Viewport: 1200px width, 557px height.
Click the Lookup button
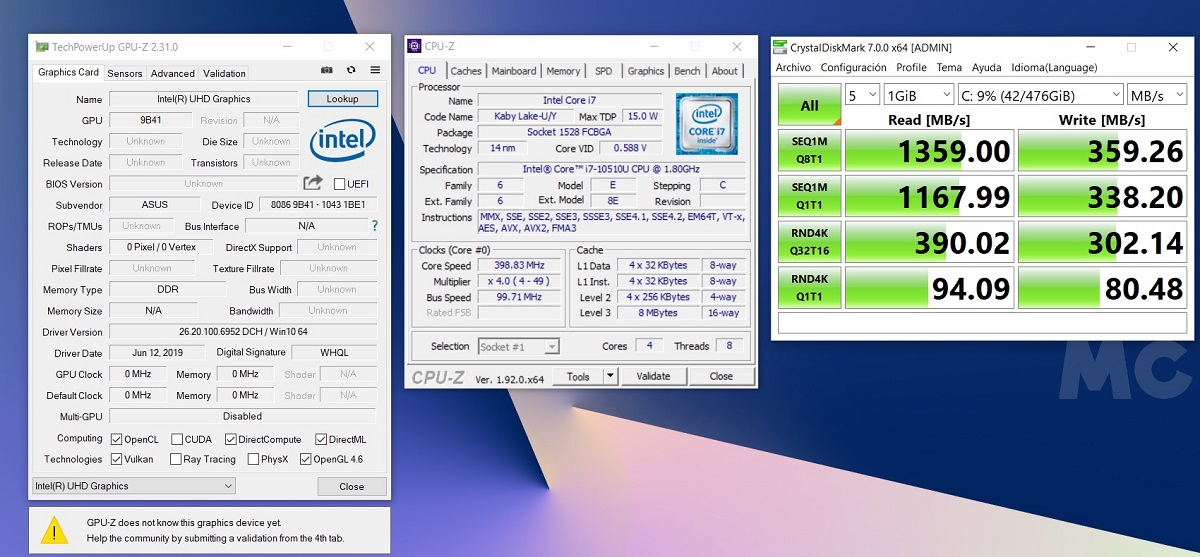coord(342,99)
